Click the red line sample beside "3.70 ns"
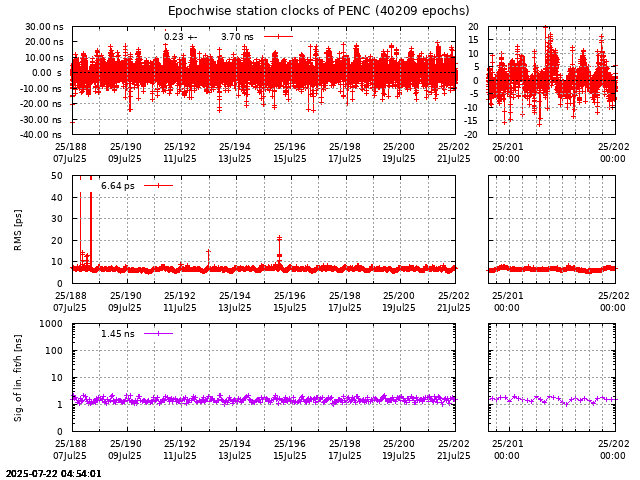 click(x=278, y=37)
